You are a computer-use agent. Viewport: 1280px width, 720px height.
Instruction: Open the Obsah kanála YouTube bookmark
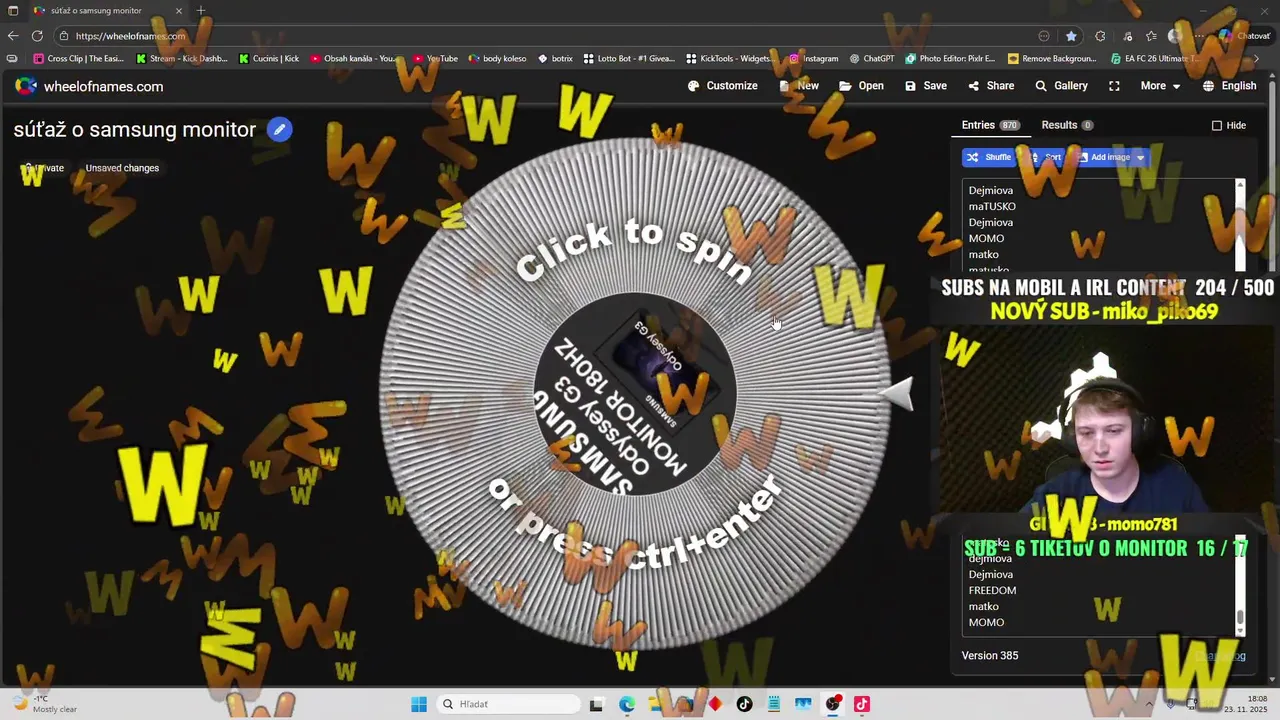355,59
